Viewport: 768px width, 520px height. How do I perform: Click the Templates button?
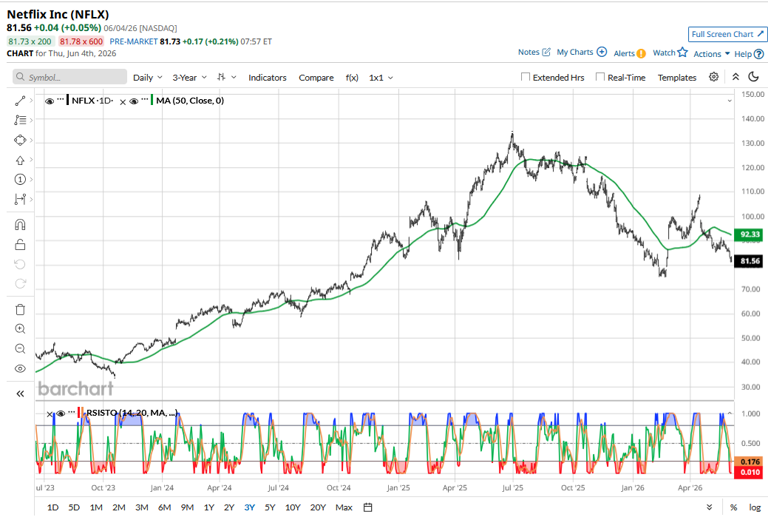click(677, 77)
